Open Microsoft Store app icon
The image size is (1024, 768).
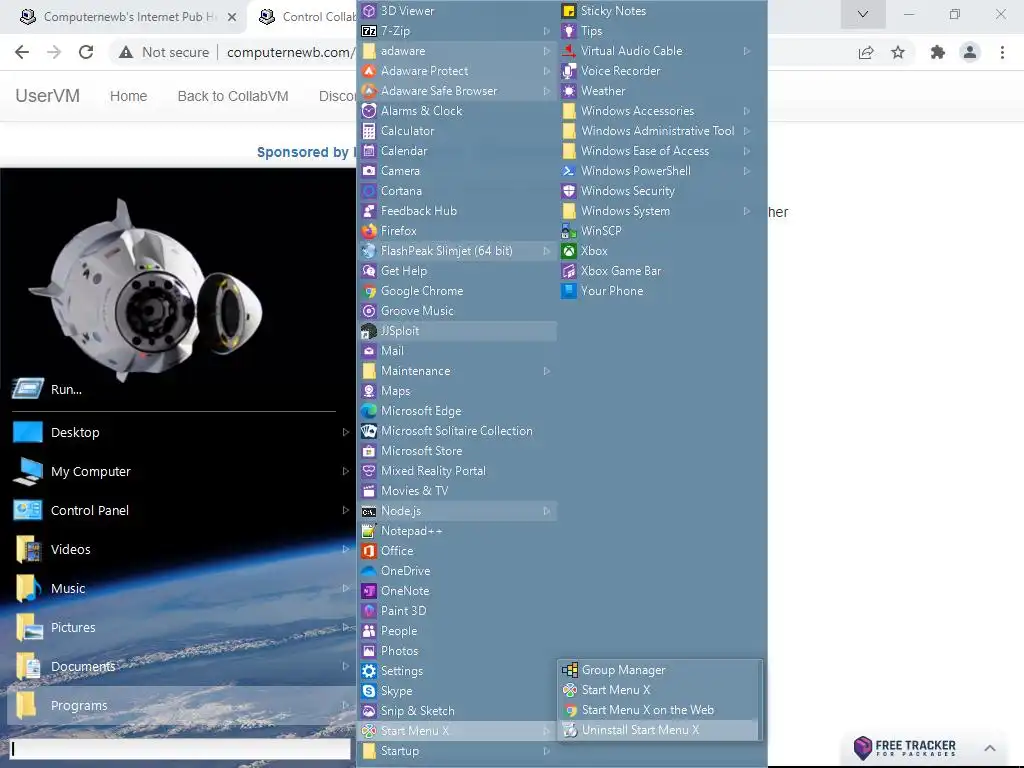point(369,451)
